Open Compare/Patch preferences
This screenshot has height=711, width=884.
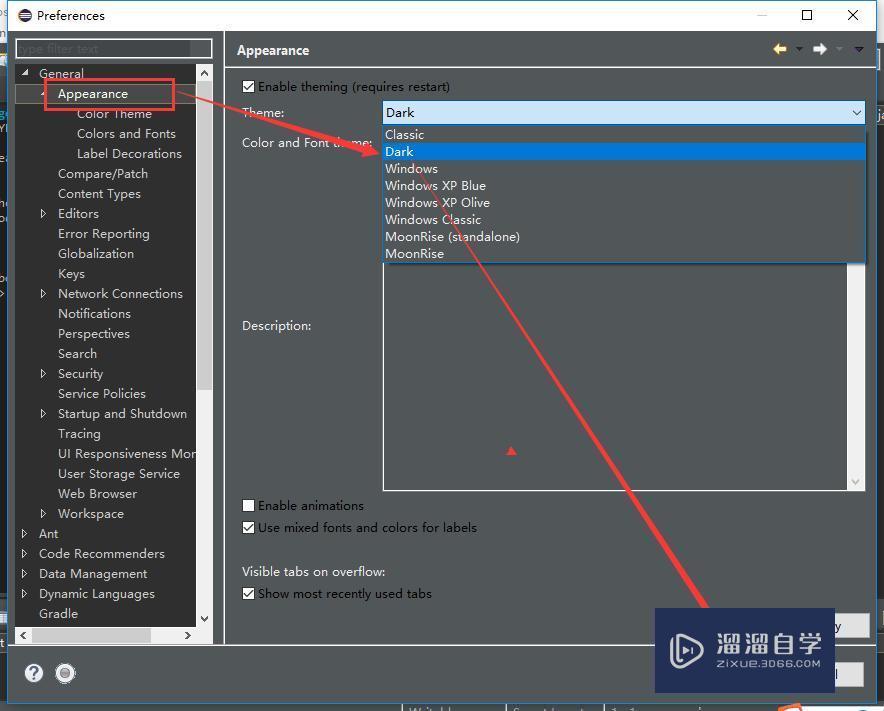pyautogui.click(x=103, y=174)
